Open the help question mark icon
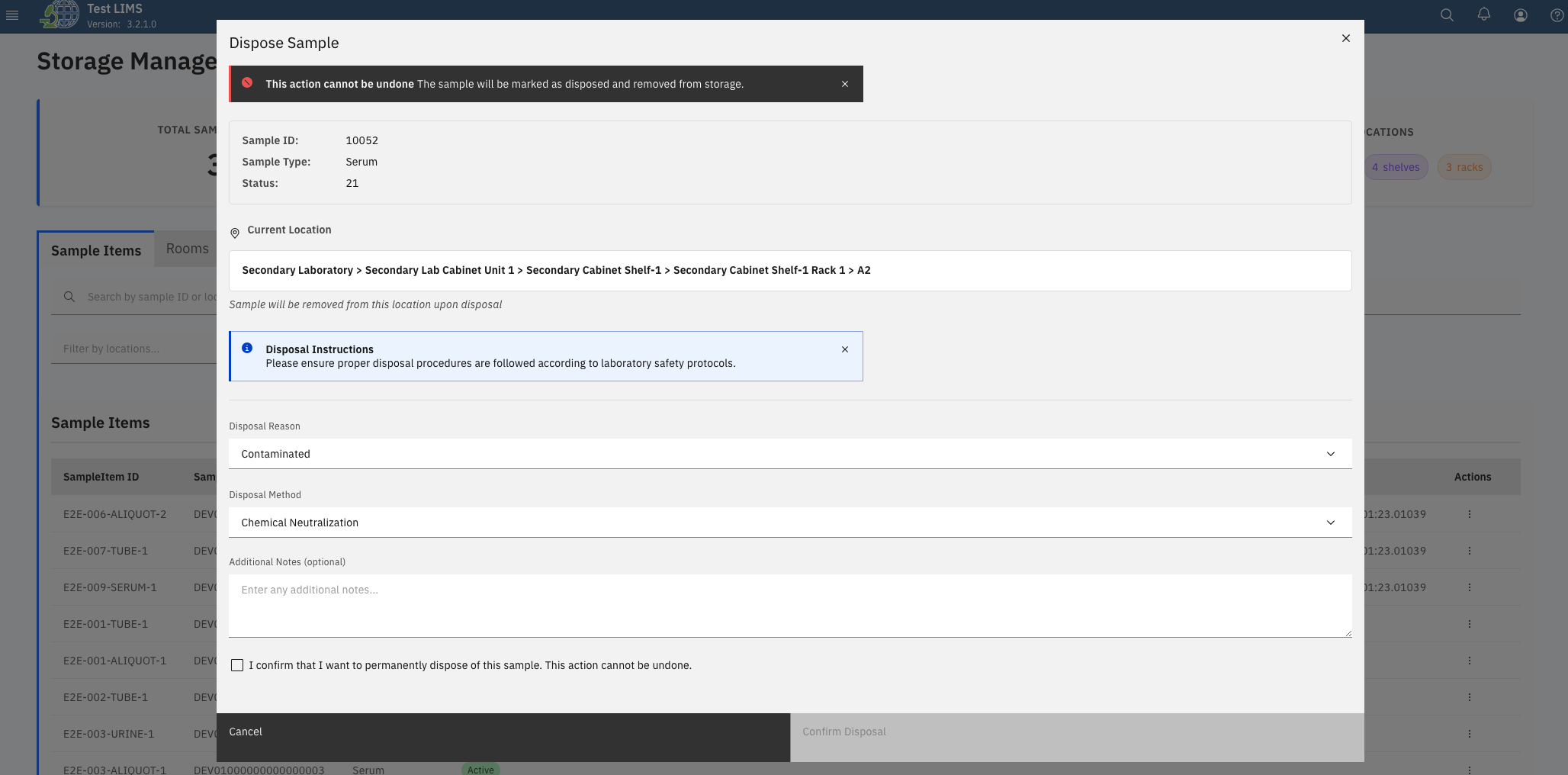This screenshot has width=1568, height=775. [1557, 15]
